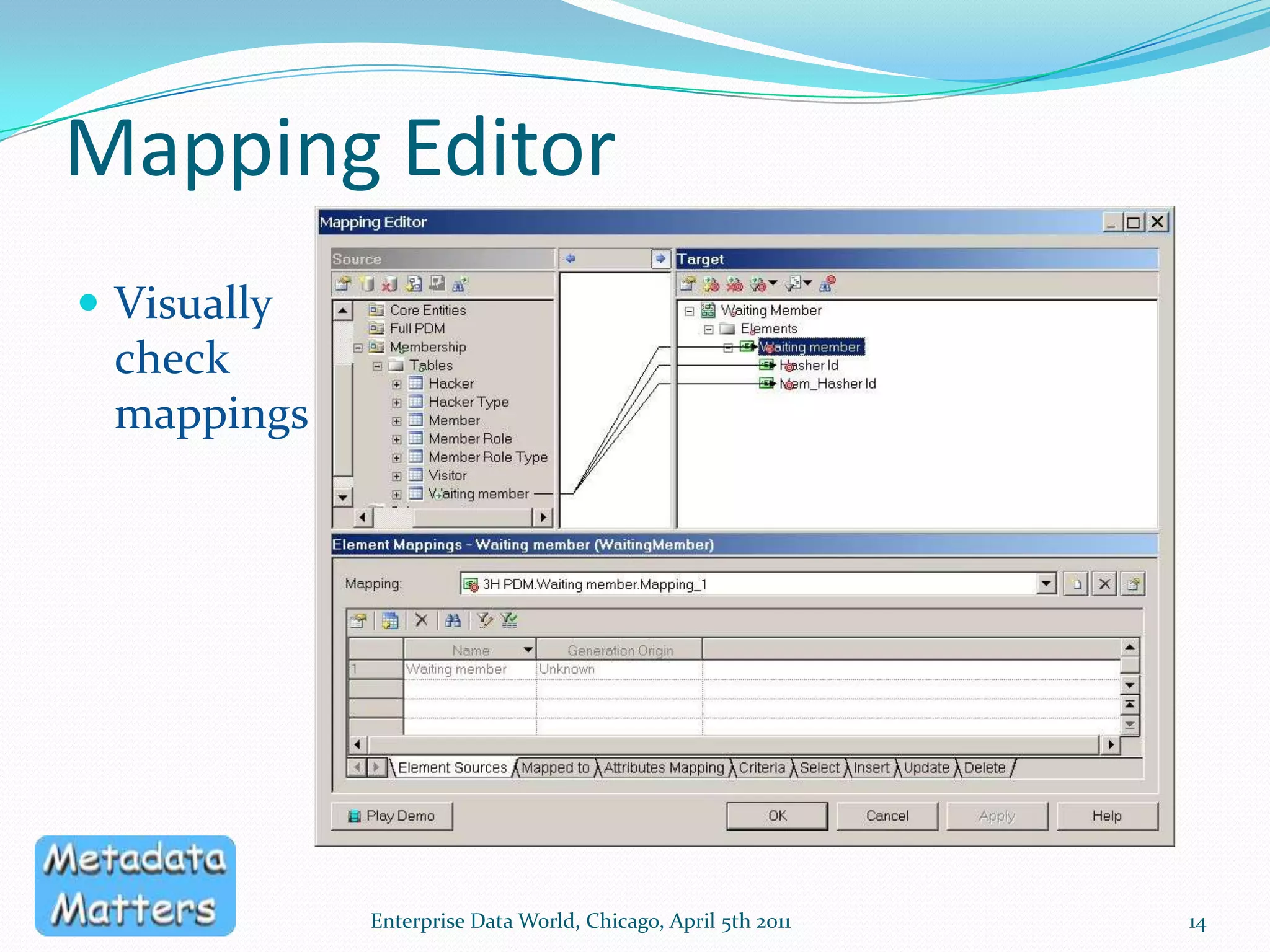The image size is (1270, 952).
Task: Select Member Role Type in Source tree
Action: [488, 457]
